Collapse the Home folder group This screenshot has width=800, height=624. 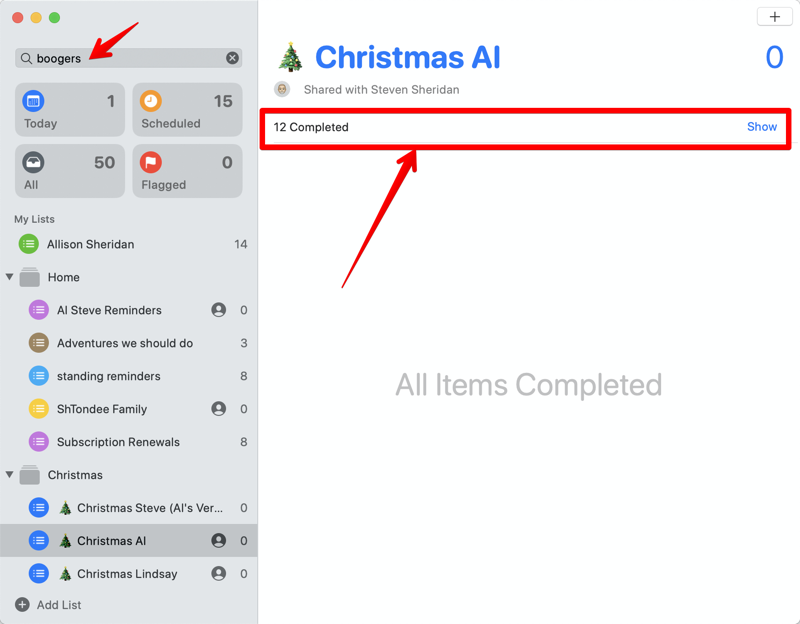click(10, 277)
